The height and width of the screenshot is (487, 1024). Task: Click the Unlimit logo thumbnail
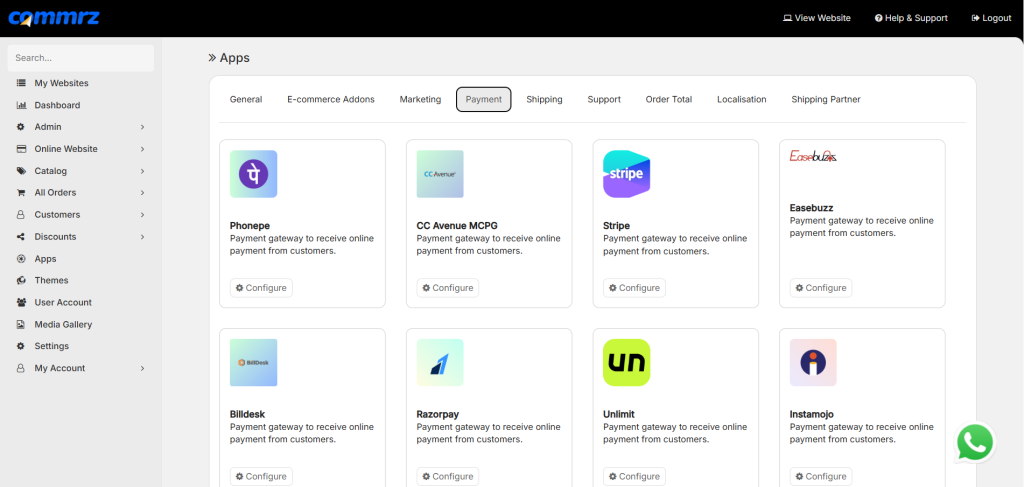(626, 362)
